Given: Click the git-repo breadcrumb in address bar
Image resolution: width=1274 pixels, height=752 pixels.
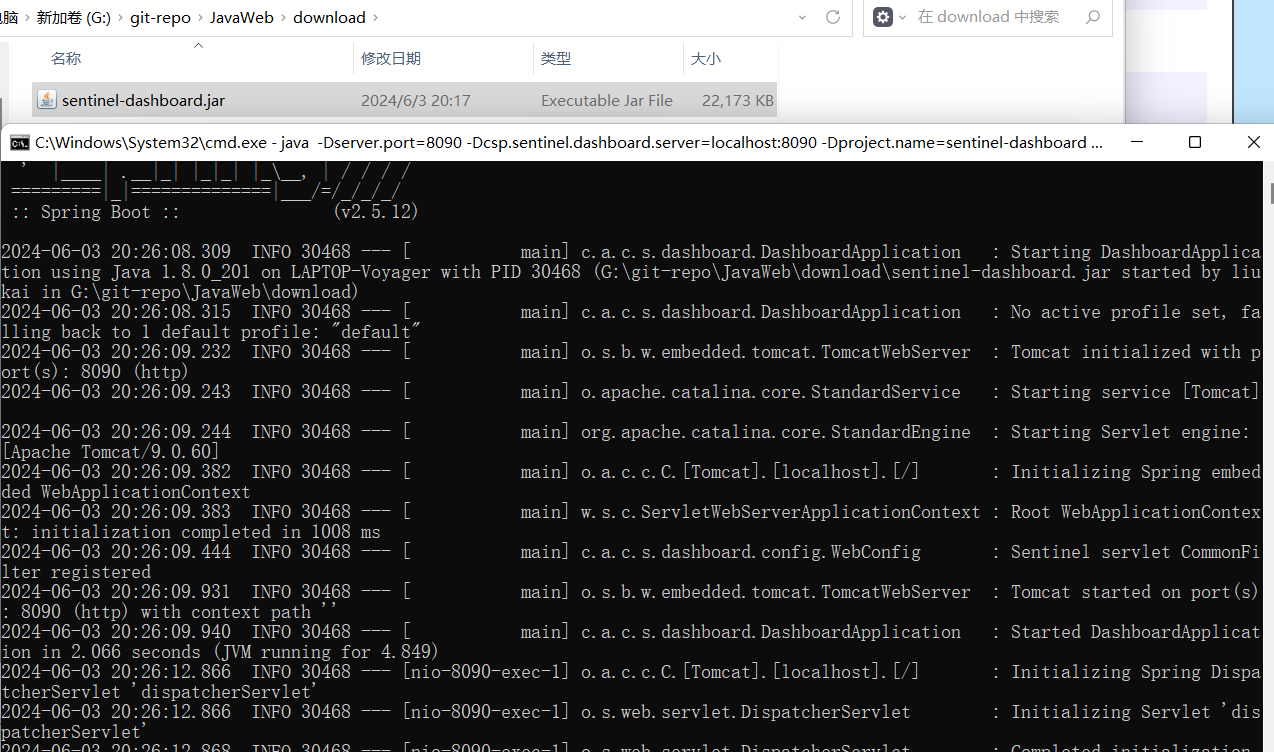Looking at the screenshot, I should (160, 18).
